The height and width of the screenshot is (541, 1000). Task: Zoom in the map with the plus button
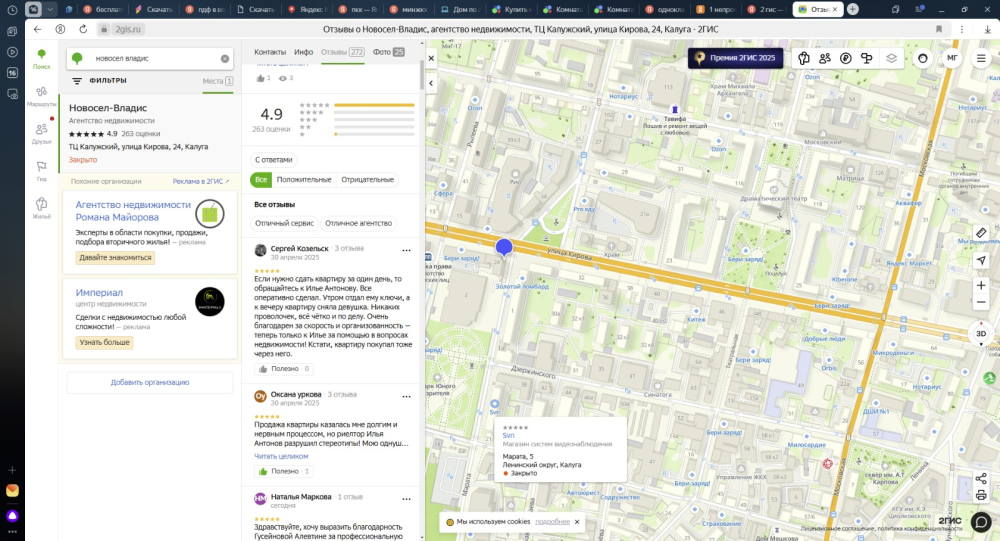tap(981, 285)
